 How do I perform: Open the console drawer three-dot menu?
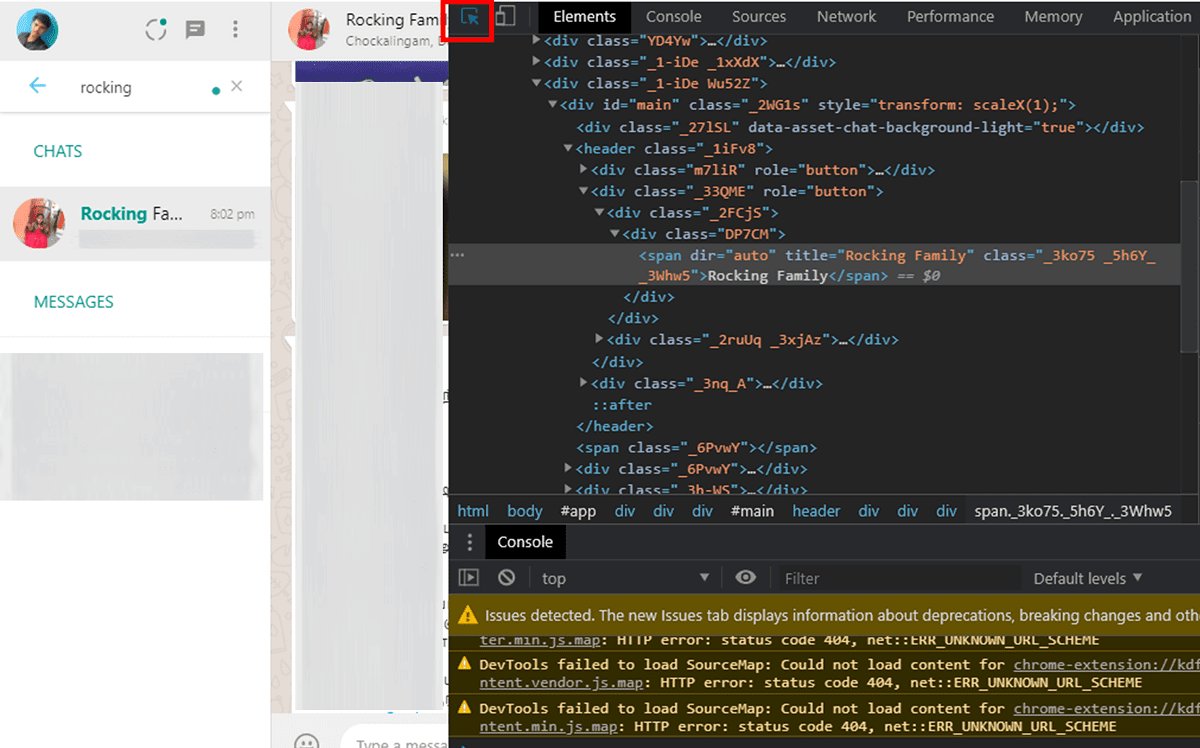click(x=470, y=542)
